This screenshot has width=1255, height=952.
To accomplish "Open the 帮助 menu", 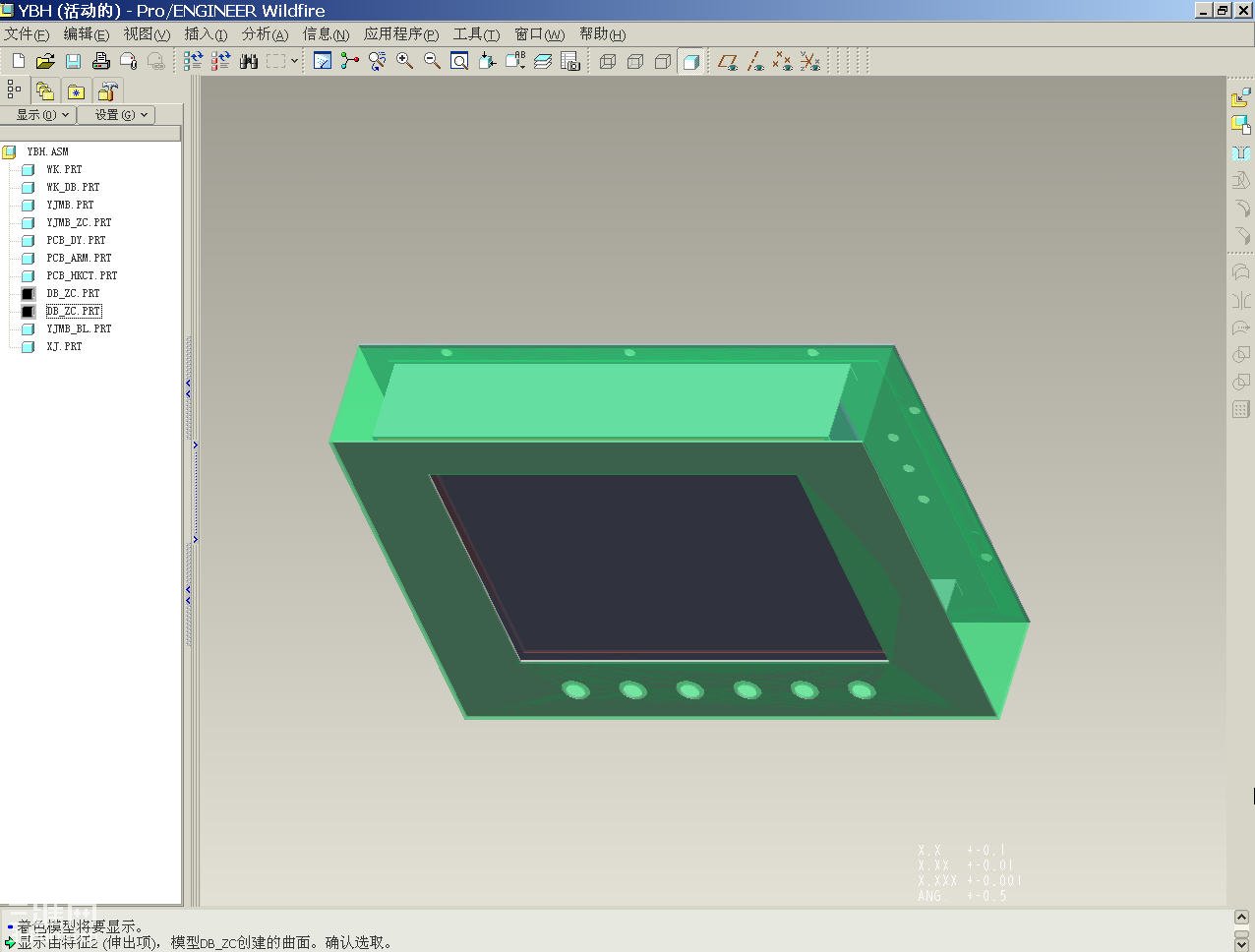I will (x=602, y=34).
